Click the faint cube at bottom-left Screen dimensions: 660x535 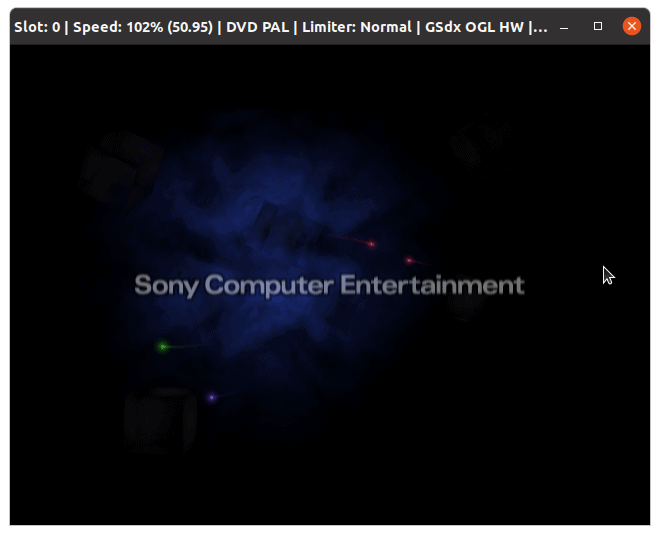click(x=160, y=421)
